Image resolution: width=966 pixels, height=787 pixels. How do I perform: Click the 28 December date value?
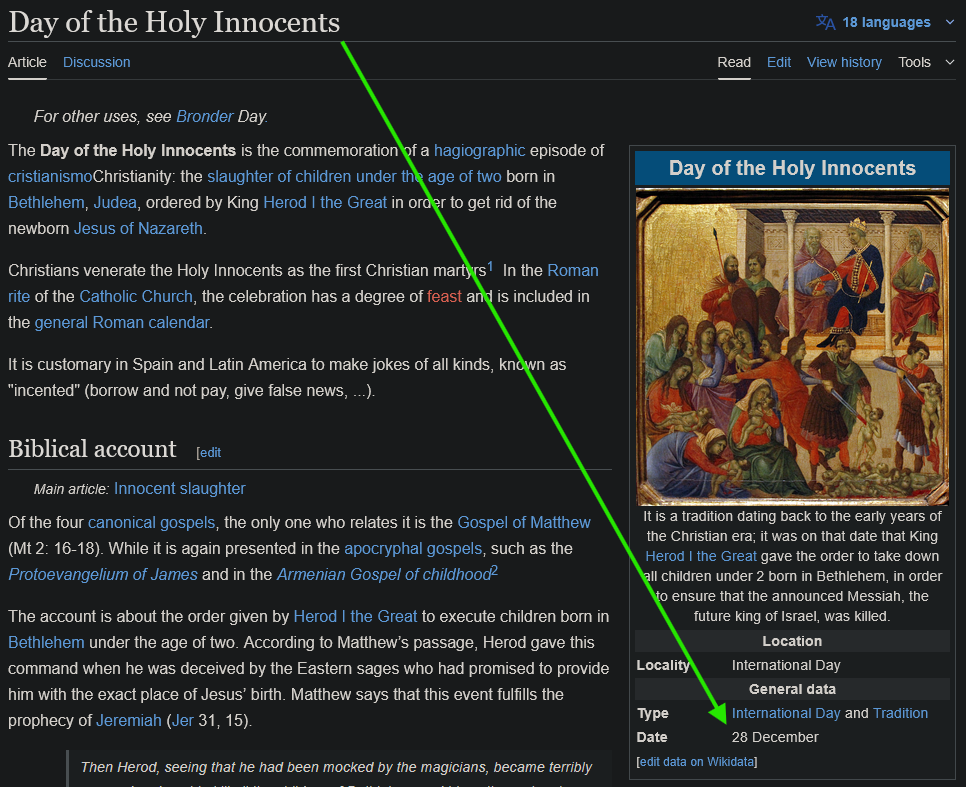click(775, 737)
